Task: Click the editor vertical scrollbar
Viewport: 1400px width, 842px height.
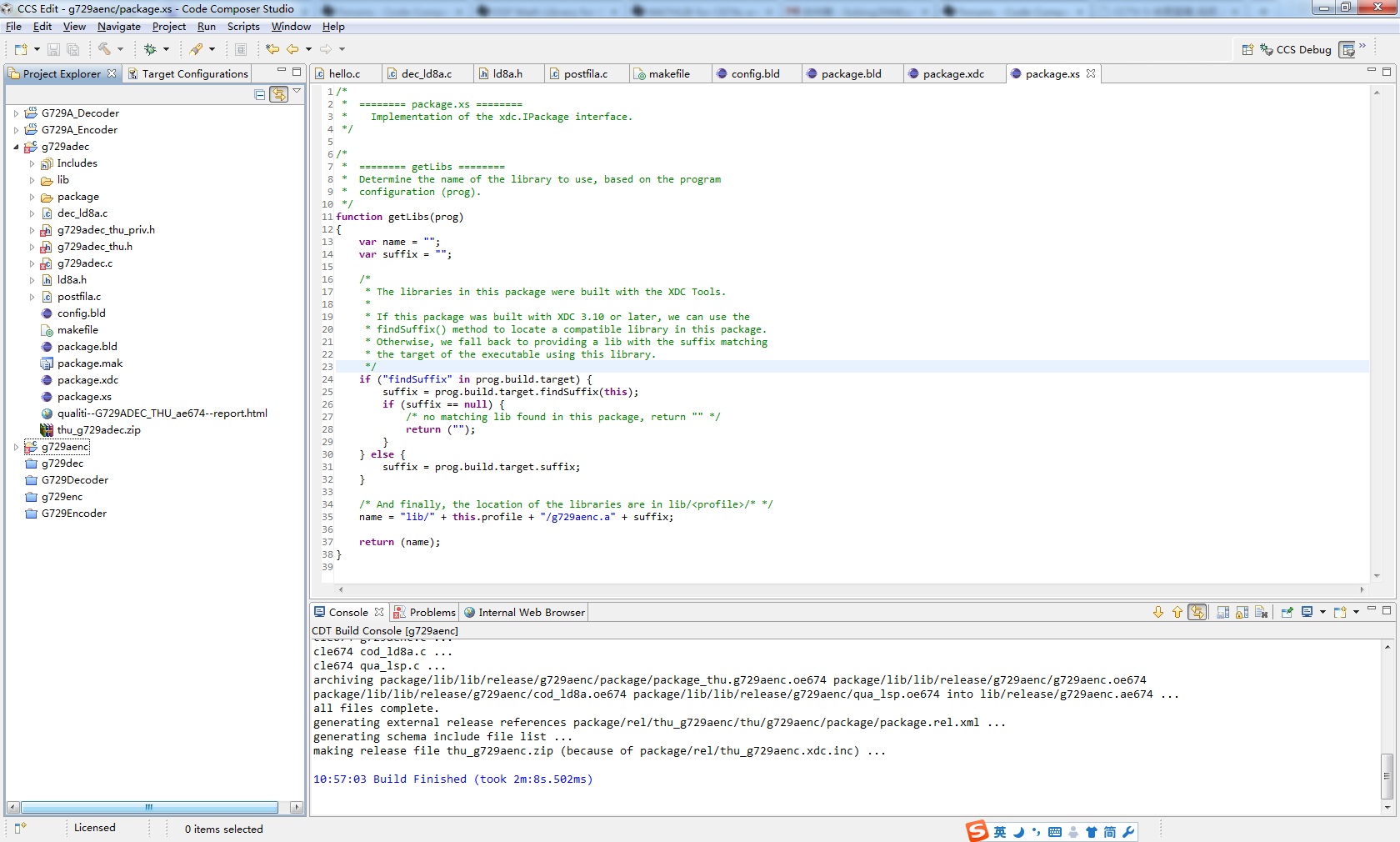Action: click(x=1377, y=333)
